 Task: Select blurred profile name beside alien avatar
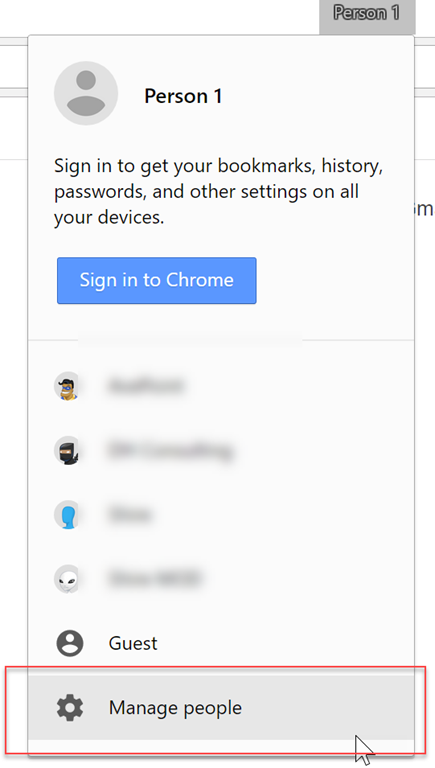click(154, 578)
